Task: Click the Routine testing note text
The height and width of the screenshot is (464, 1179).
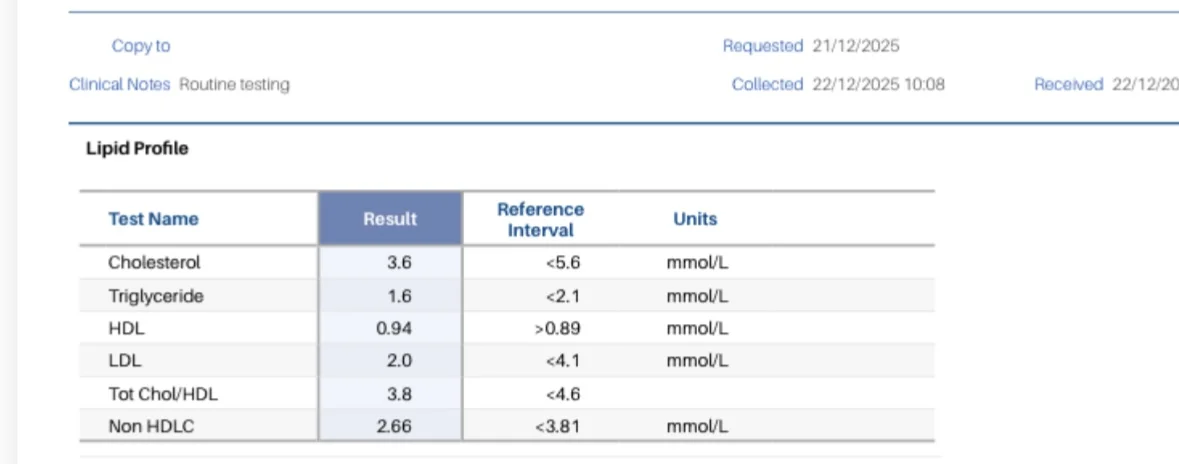Action: coord(234,84)
